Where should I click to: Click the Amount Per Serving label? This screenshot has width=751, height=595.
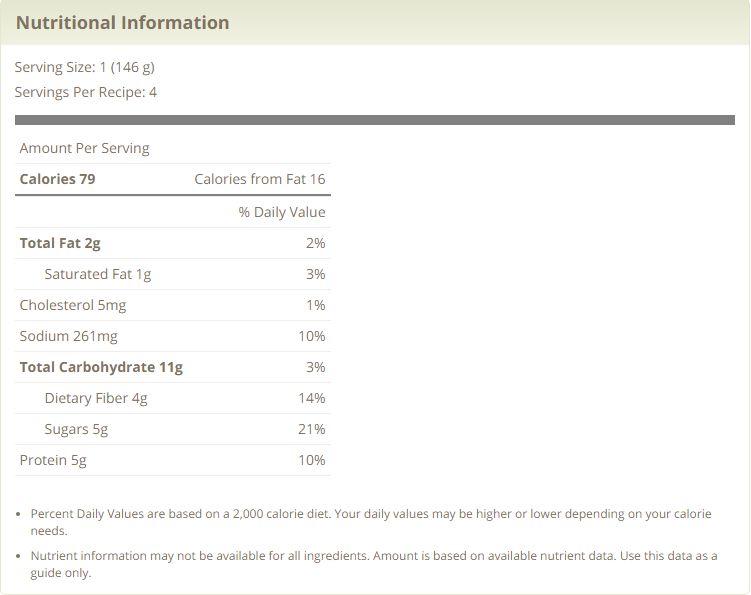(84, 148)
